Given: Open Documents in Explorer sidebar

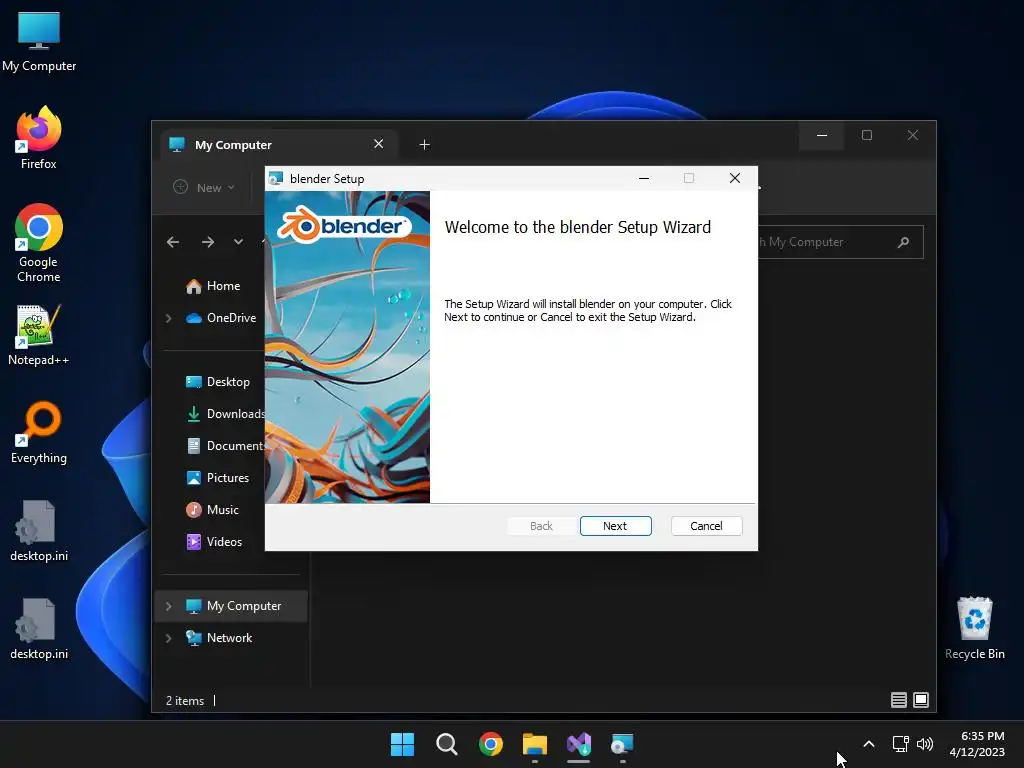Looking at the screenshot, I should 225,446.
